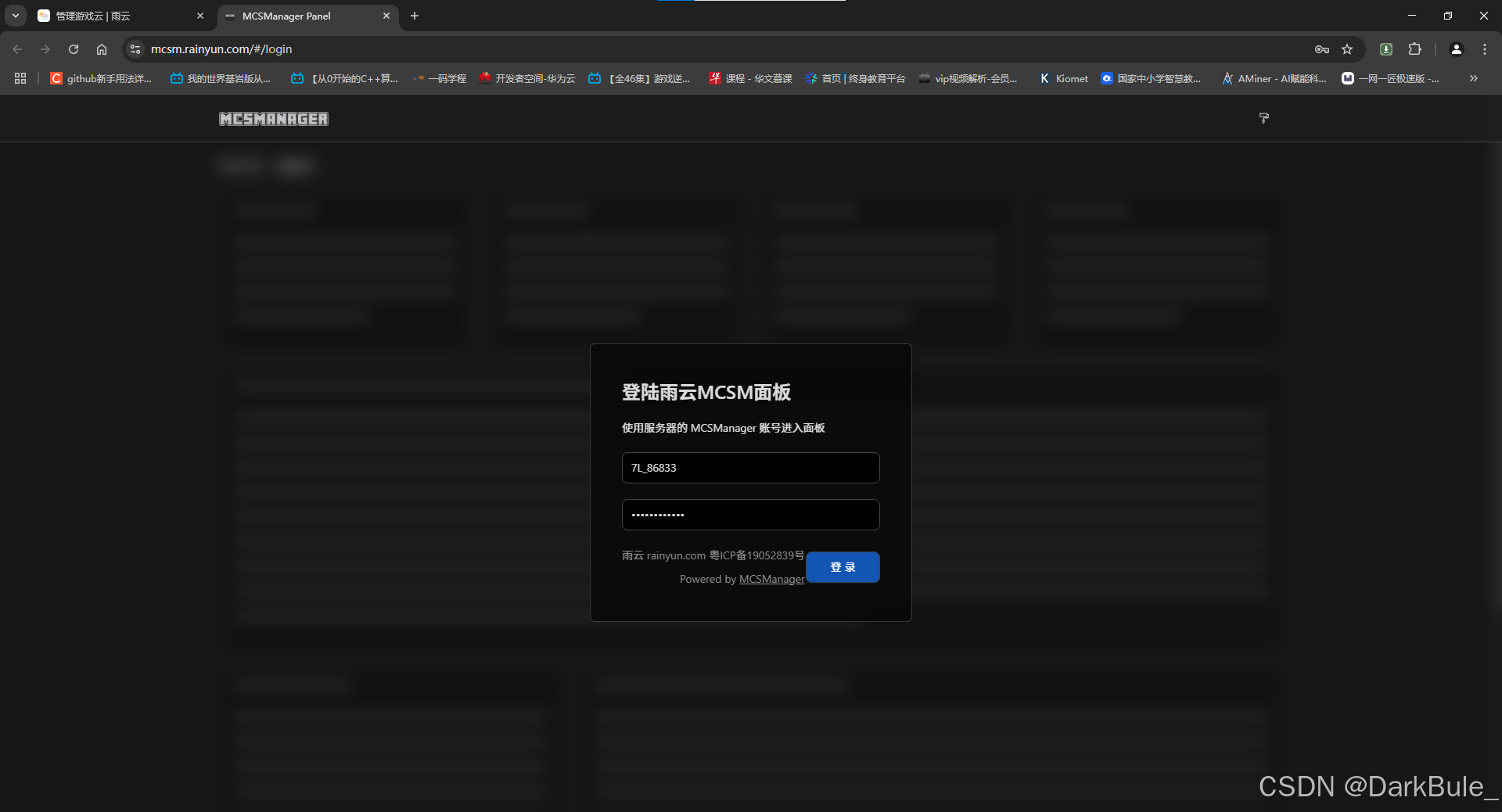The height and width of the screenshot is (812, 1502).
Task: View site information icon in the address bar
Action: pyautogui.click(x=135, y=49)
